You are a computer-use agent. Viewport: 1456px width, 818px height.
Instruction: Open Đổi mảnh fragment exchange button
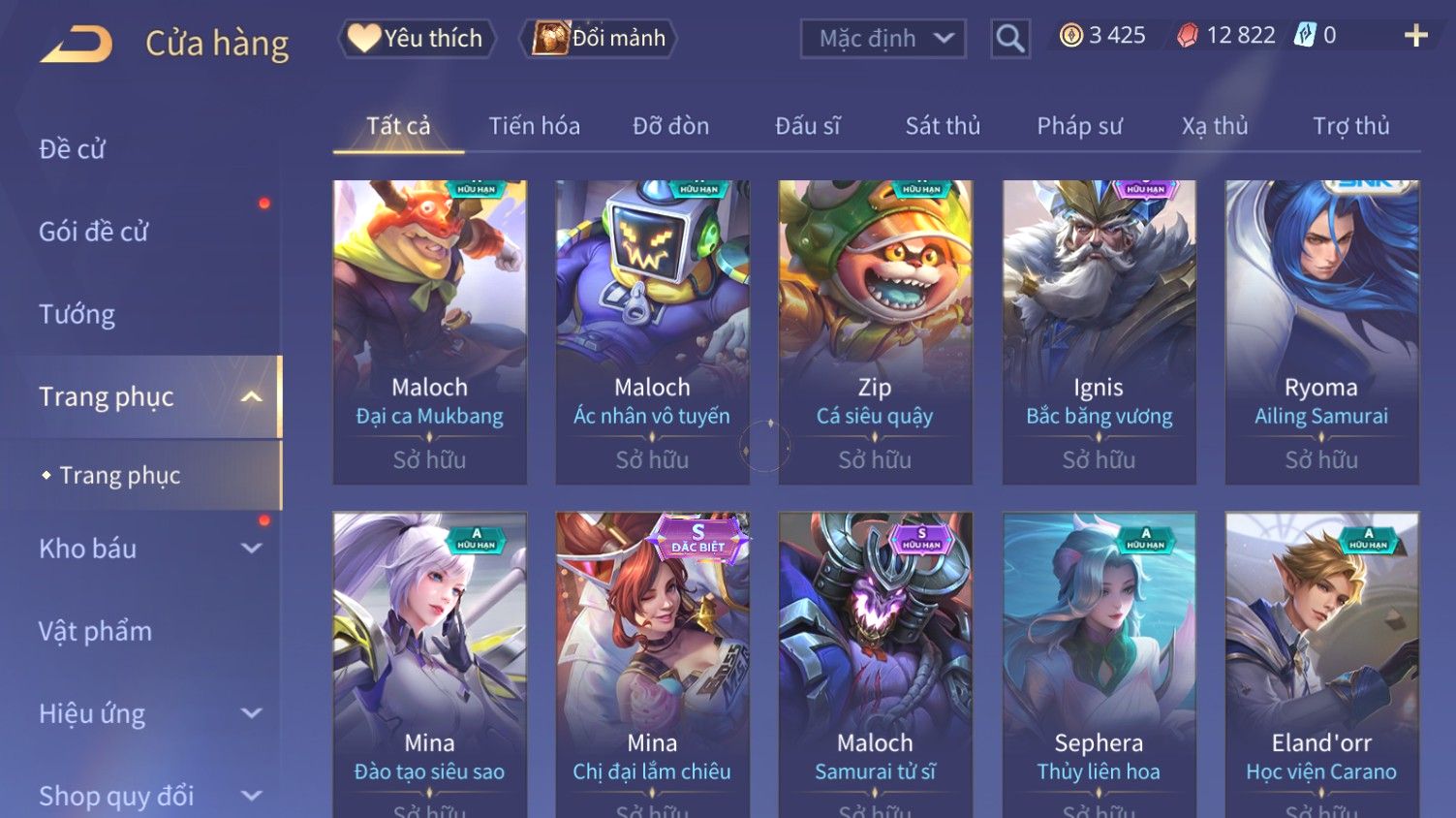599,39
